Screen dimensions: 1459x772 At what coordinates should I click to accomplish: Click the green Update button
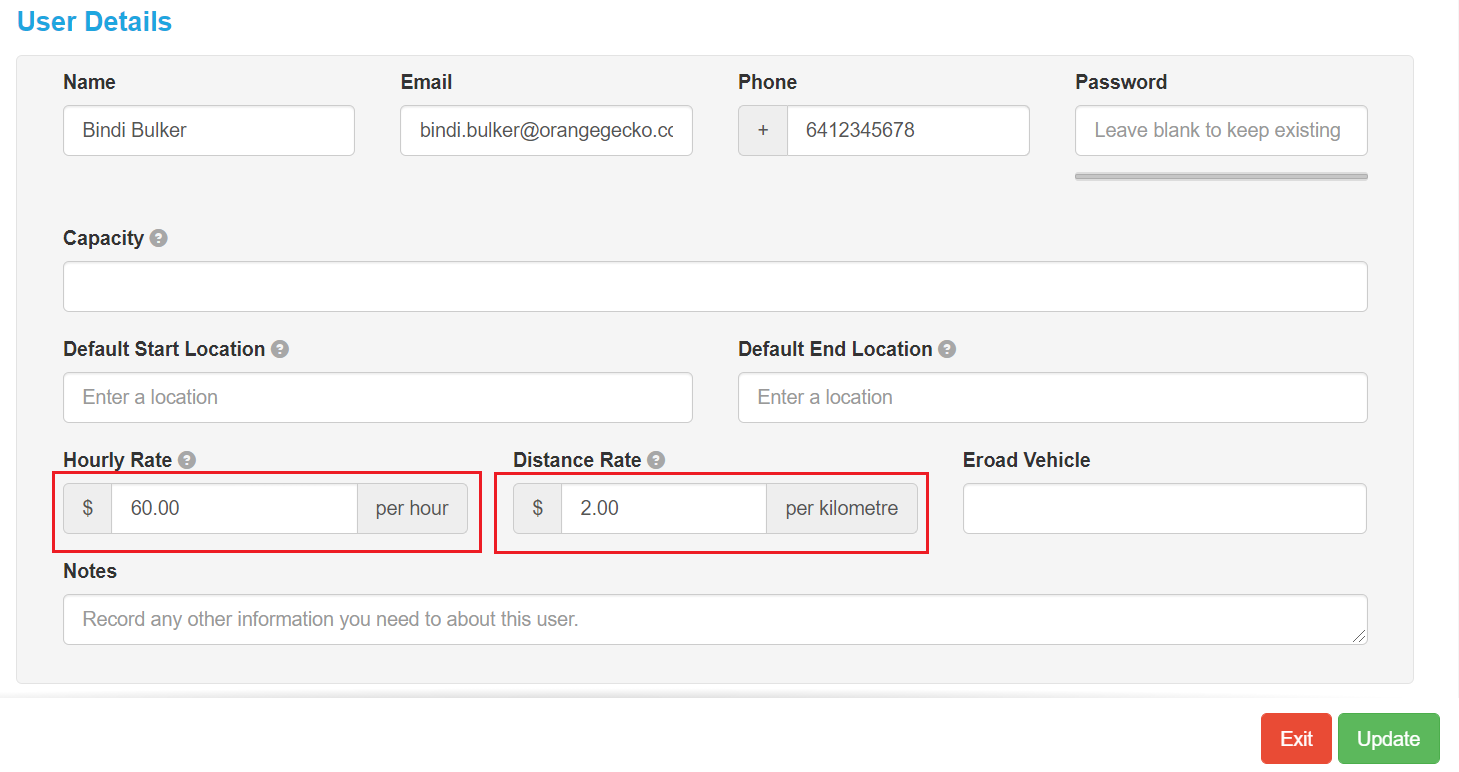[x=1388, y=739]
